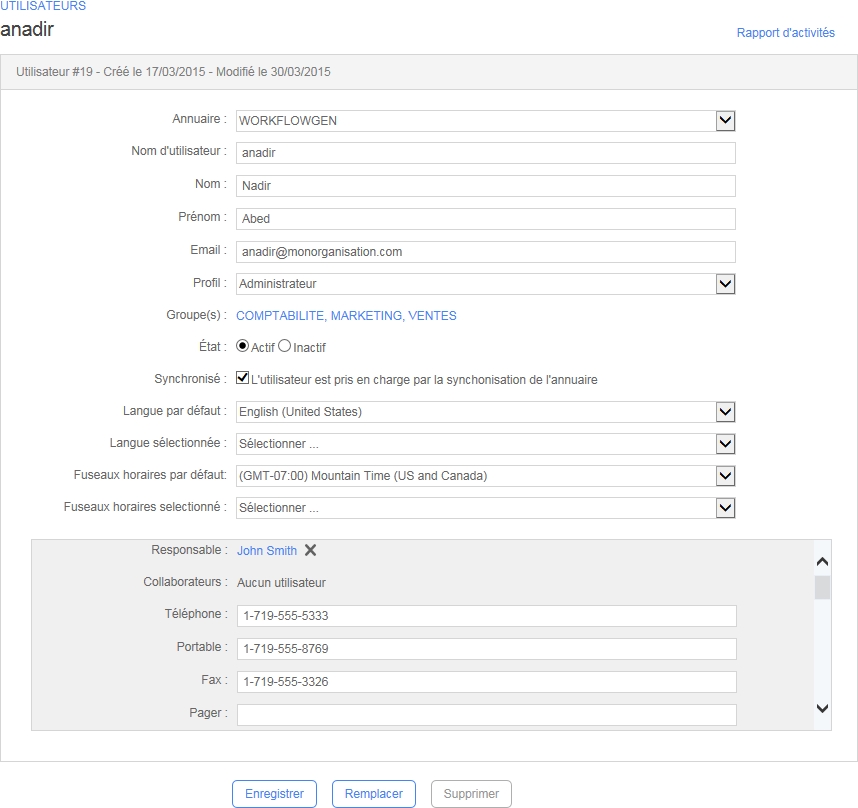
Task: Click the Remplacer button
Action: pos(373,794)
